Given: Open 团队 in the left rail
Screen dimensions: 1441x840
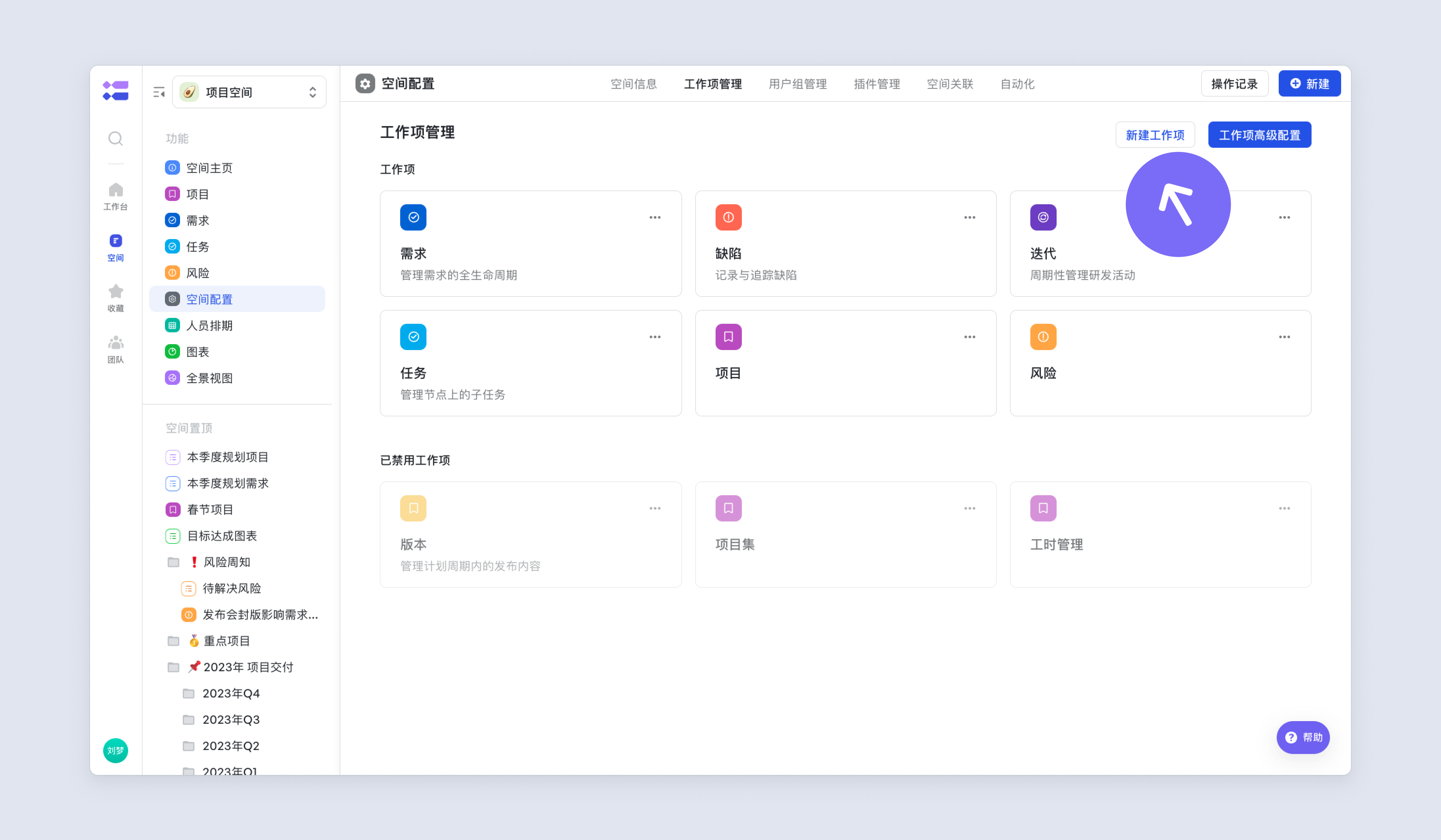Looking at the screenshot, I should [x=116, y=349].
